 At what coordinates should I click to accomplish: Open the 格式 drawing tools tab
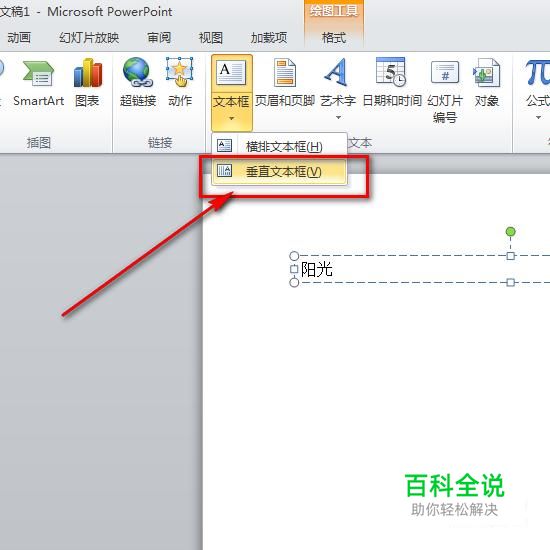pos(334,38)
